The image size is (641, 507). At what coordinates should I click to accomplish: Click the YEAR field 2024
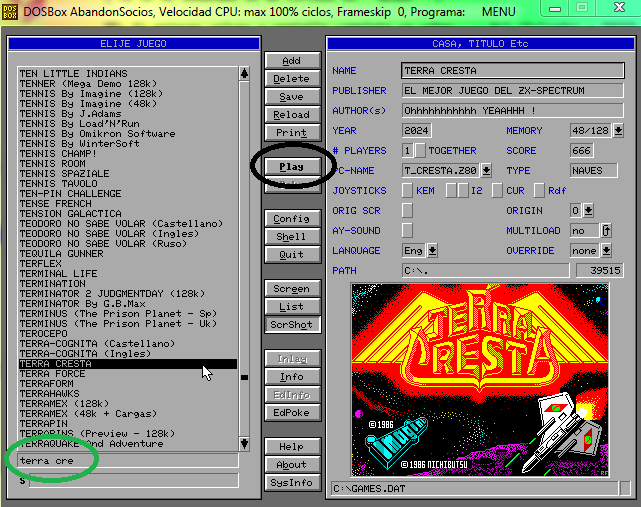(416, 130)
